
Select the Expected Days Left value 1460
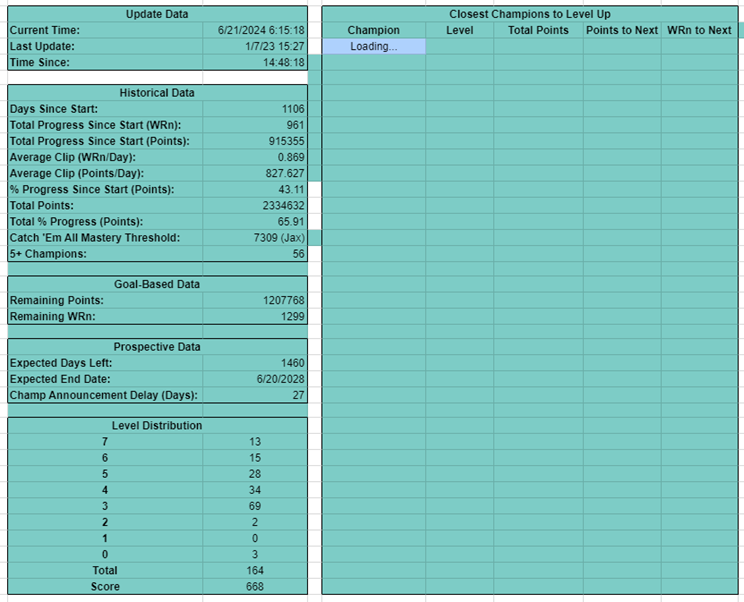[x=255, y=363]
